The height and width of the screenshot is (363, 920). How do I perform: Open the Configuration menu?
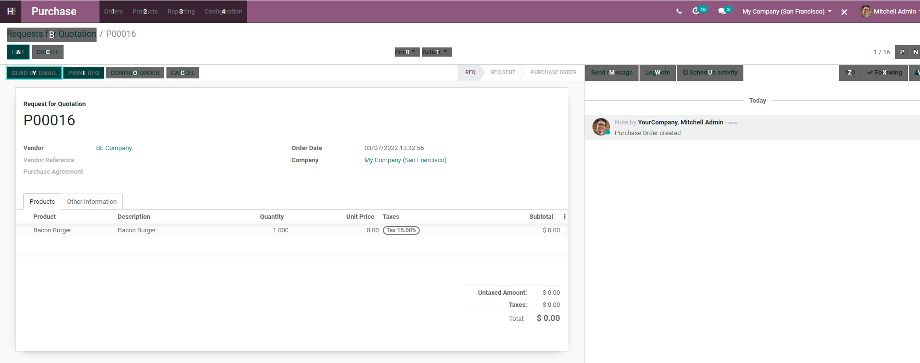tap(223, 11)
